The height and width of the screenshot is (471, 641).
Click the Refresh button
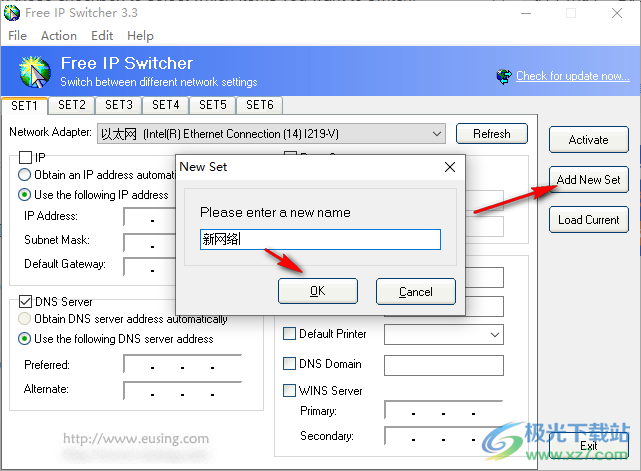point(492,134)
